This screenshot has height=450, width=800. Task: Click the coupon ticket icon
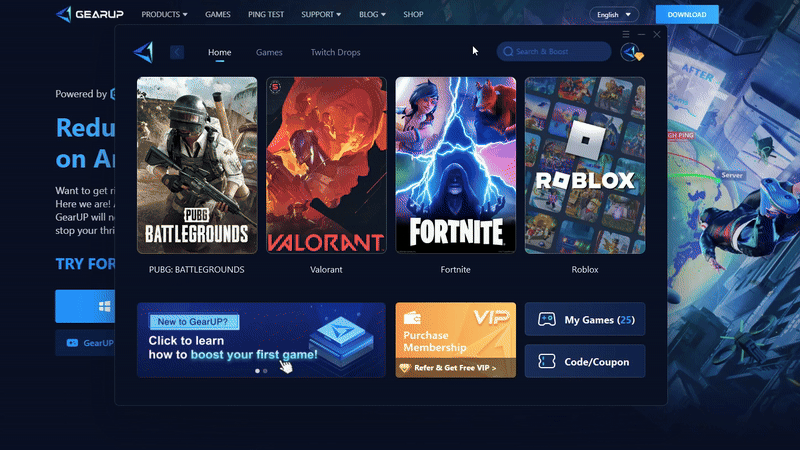pyautogui.click(x=546, y=361)
